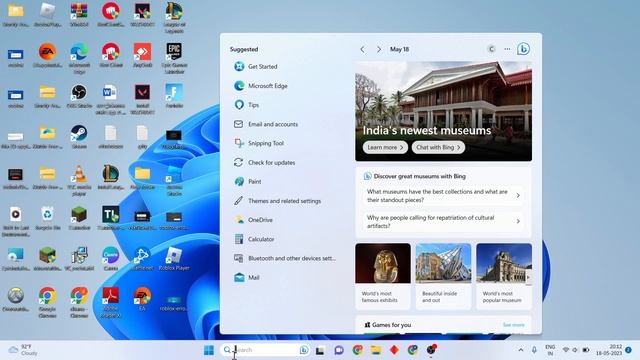The width and height of the screenshot is (640, 360).
Task: Select the Steam desktop shortcut
Action: pyautogui.click(x=79, y=137)
